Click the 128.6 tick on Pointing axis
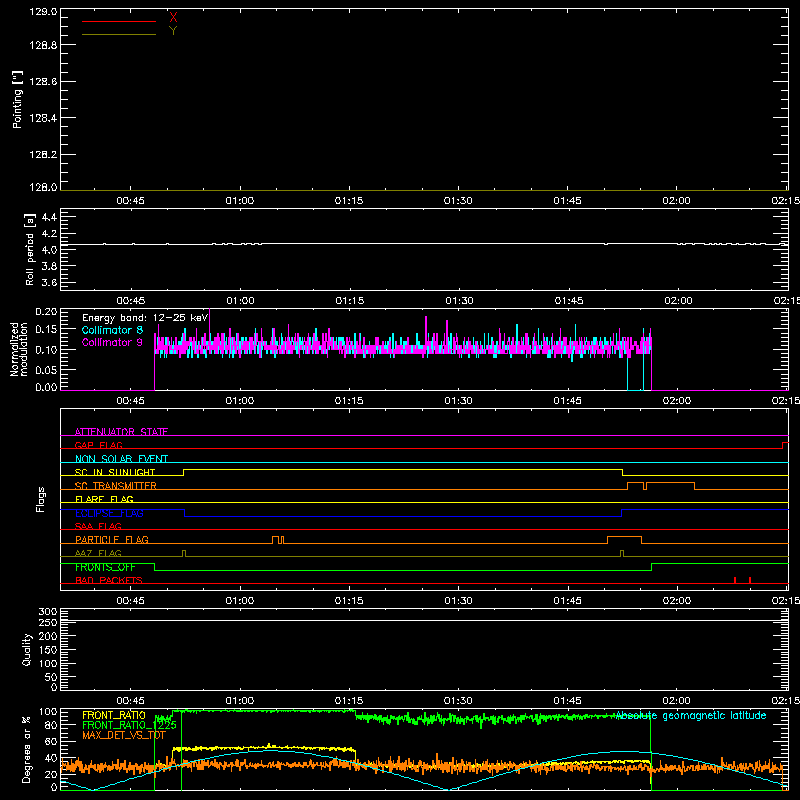 pos(43,82)
